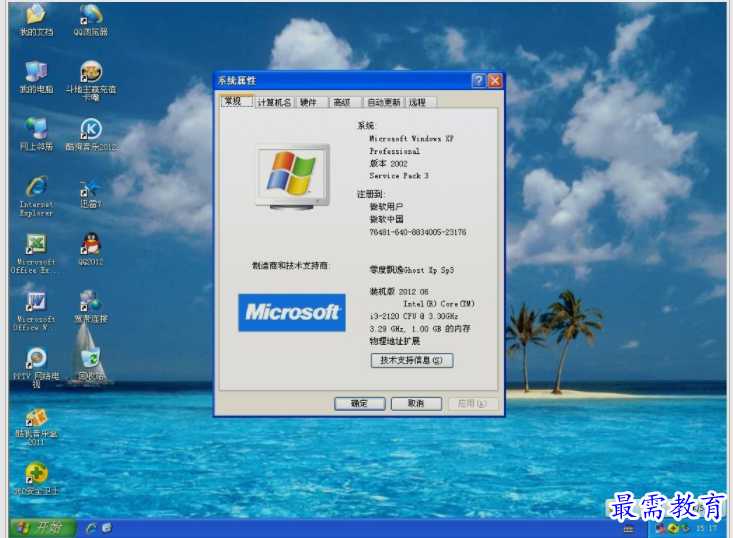
Task: Launch 360安全卫士 from the desktop
Action: tap(36, 479)
